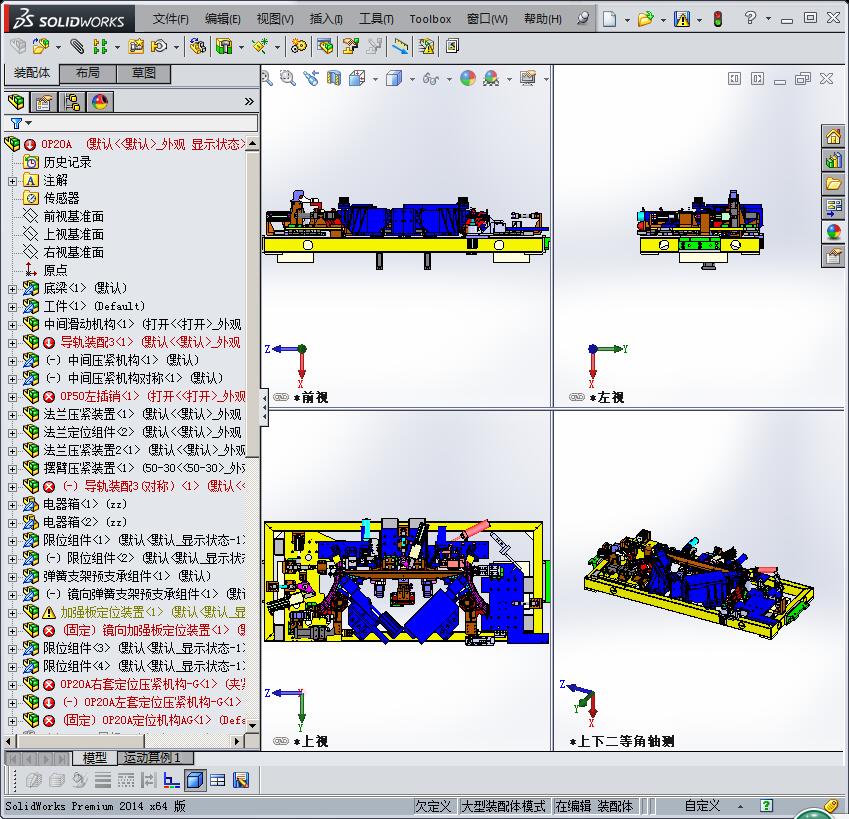Image resolution: width=849 pixels, height=819 pixels.
Task: Click the 大型装配体模式 status bar button
Action: coord(503,806)
